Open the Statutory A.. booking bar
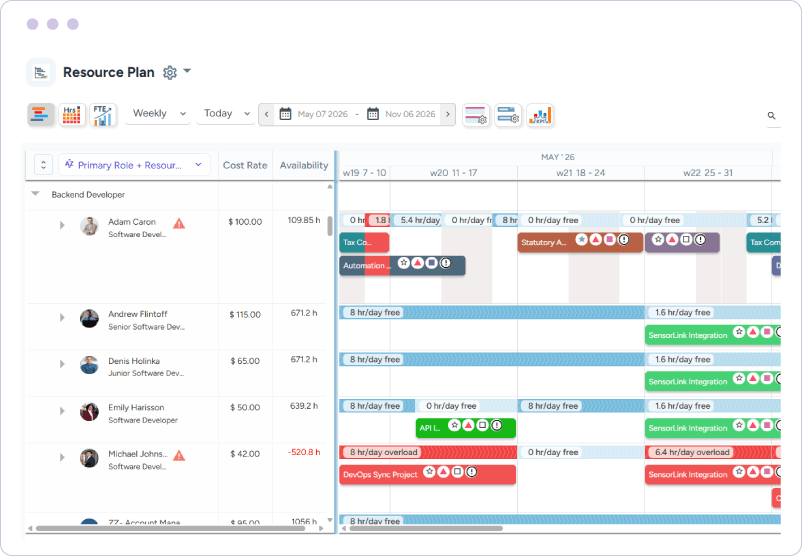 coord(580,242)
